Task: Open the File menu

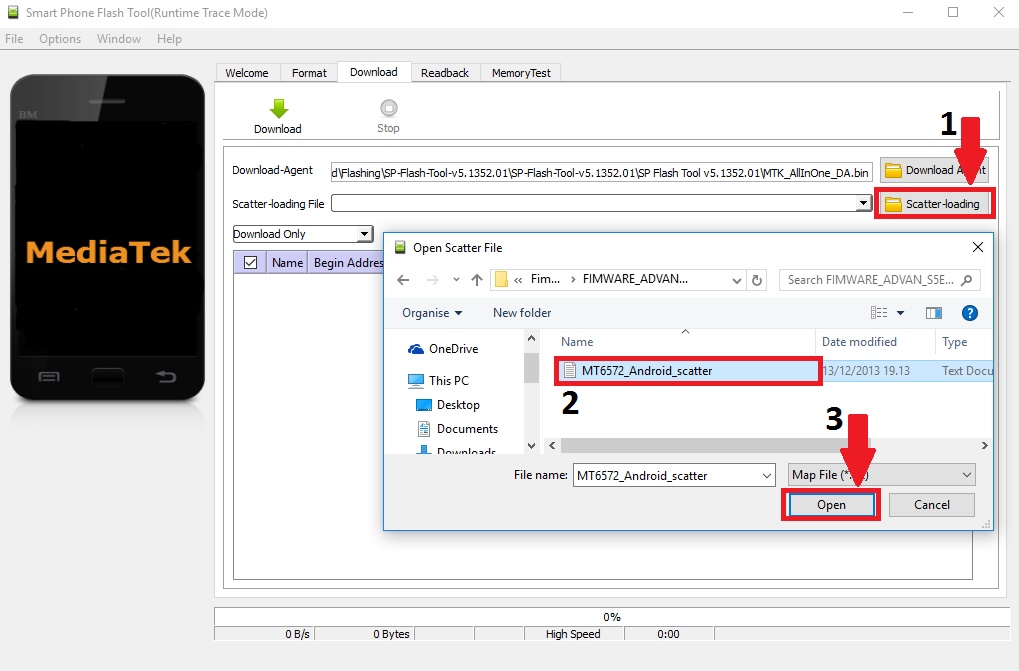Action: point(14,39)
